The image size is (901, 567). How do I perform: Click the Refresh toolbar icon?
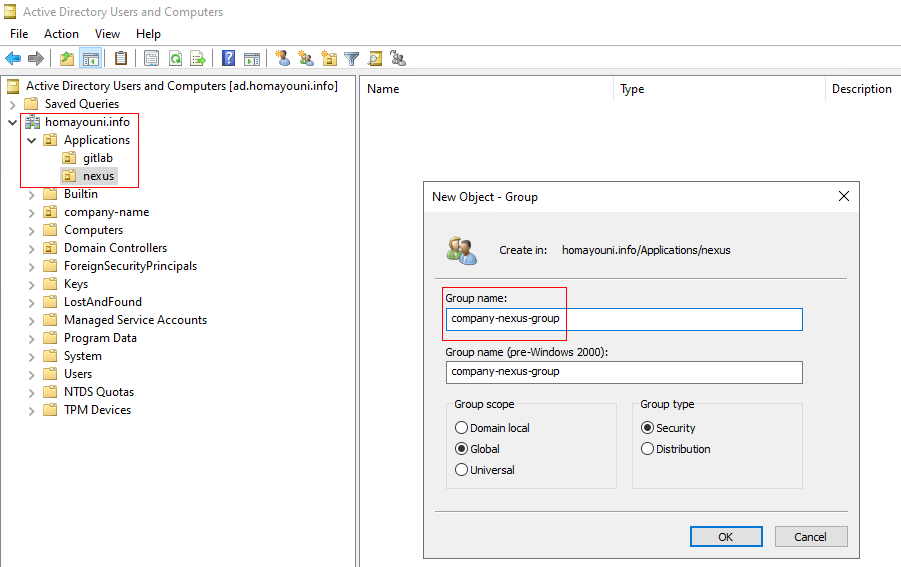[175, 58]
